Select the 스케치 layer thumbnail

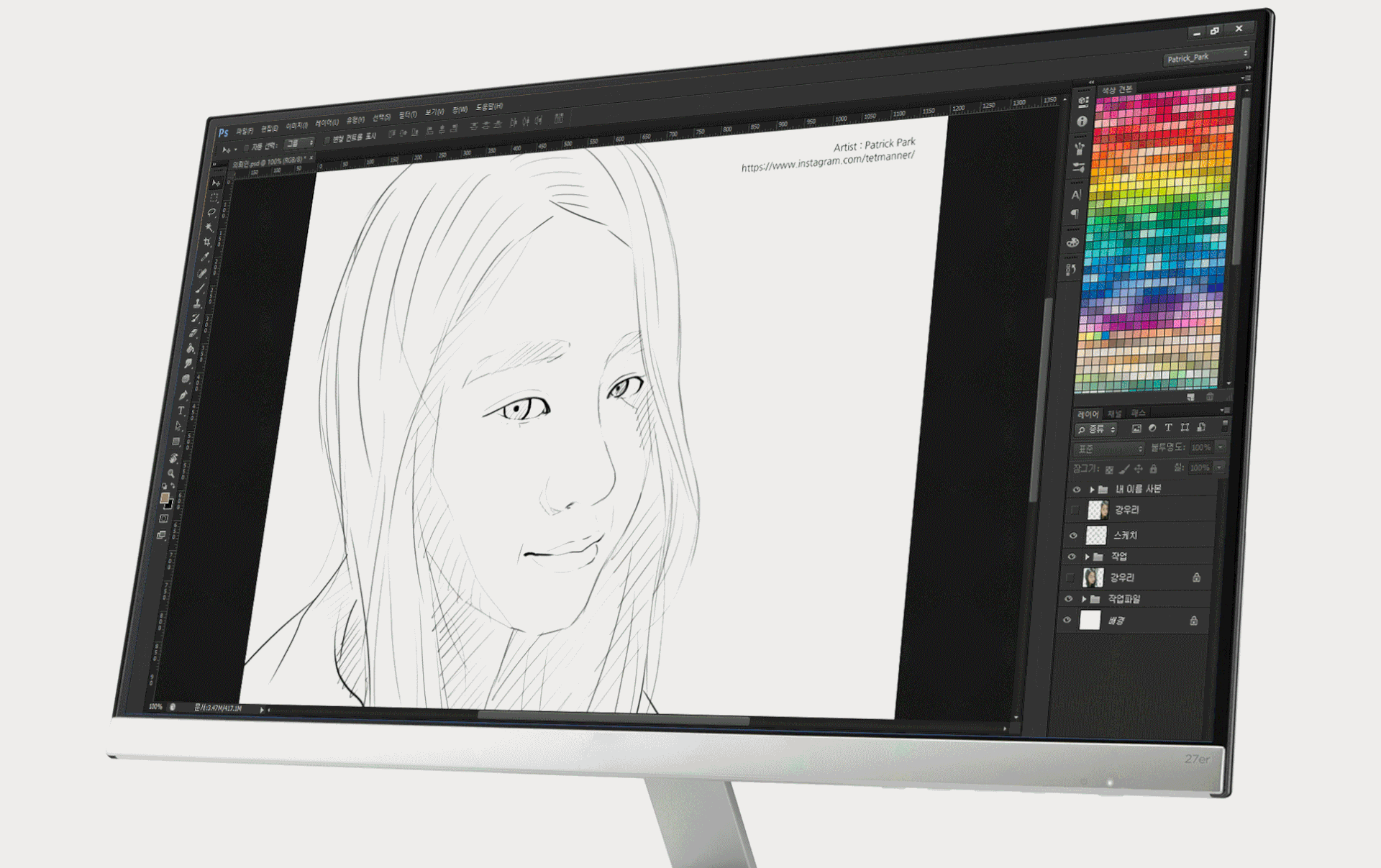coord(1095,535)
